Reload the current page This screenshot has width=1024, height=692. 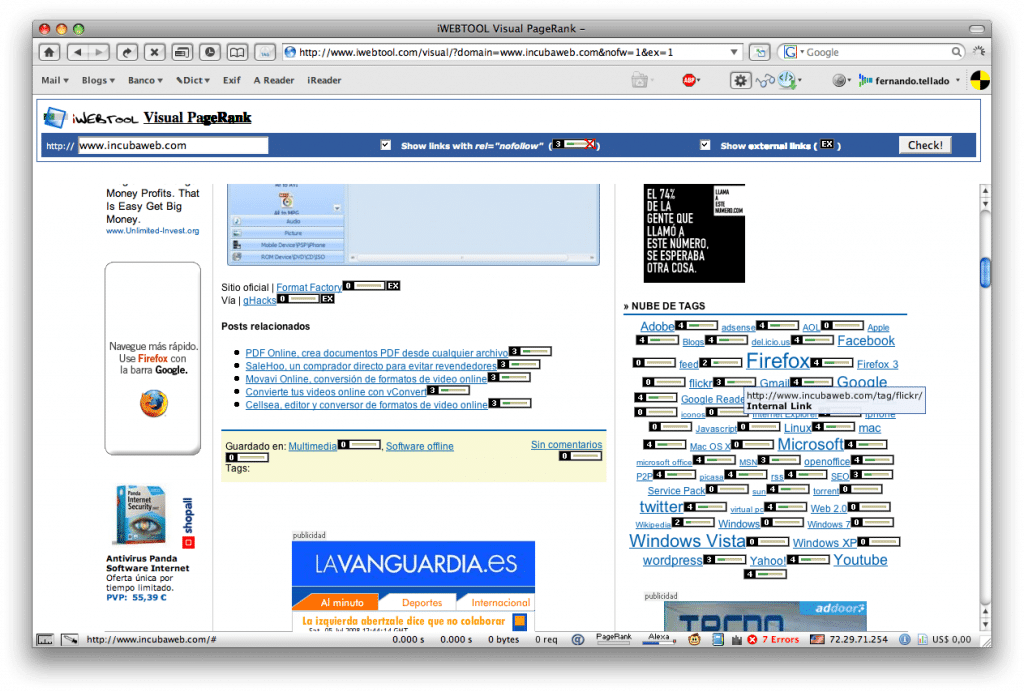[x=127, y=52]
